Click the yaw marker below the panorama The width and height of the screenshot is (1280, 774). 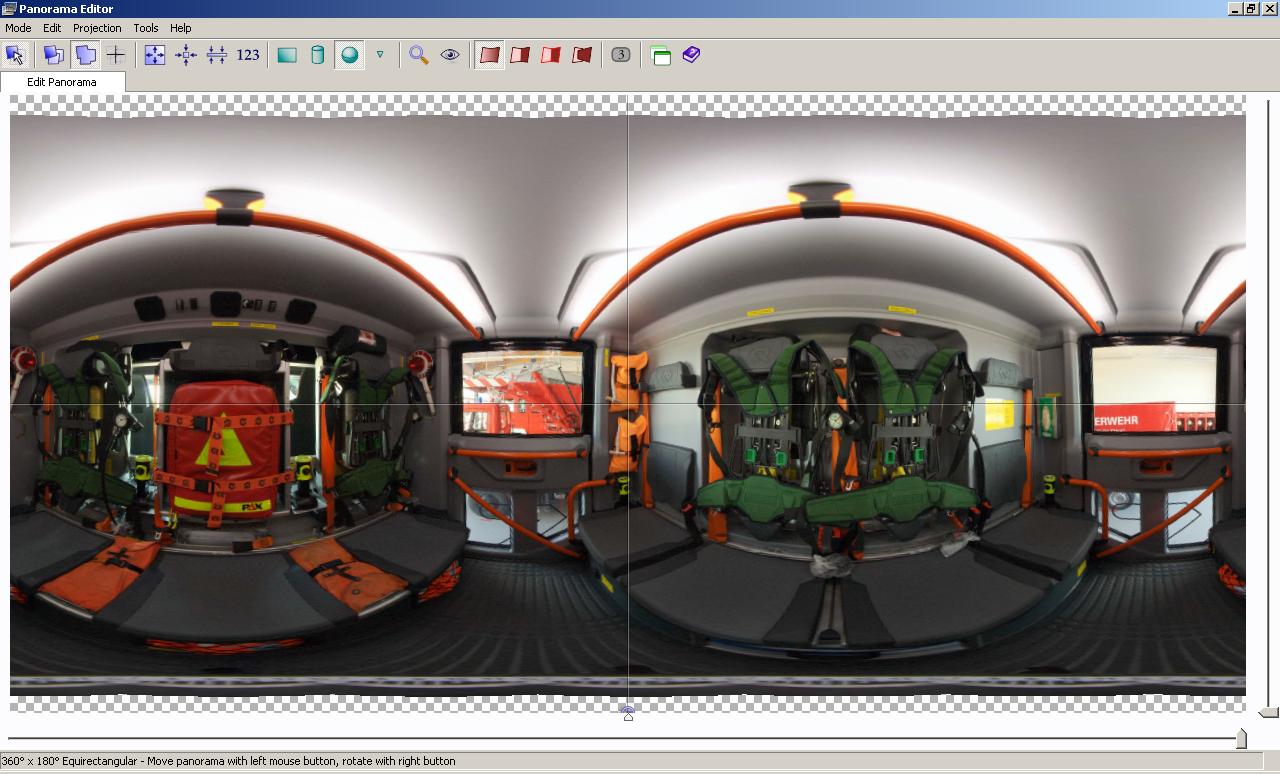(x=628, y=713)
